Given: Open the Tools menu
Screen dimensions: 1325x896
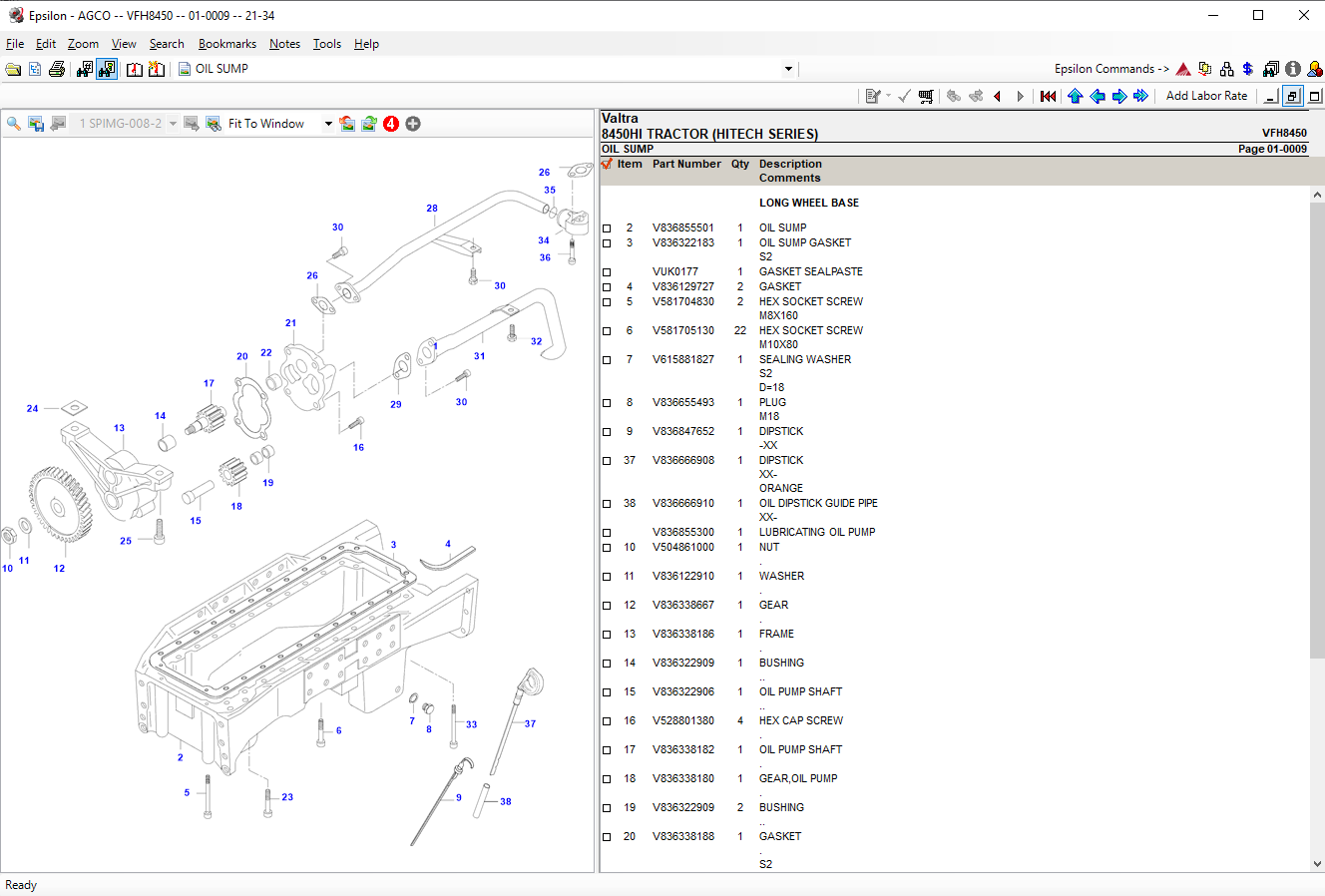Looking at the screenshot, I should (327, 44).
